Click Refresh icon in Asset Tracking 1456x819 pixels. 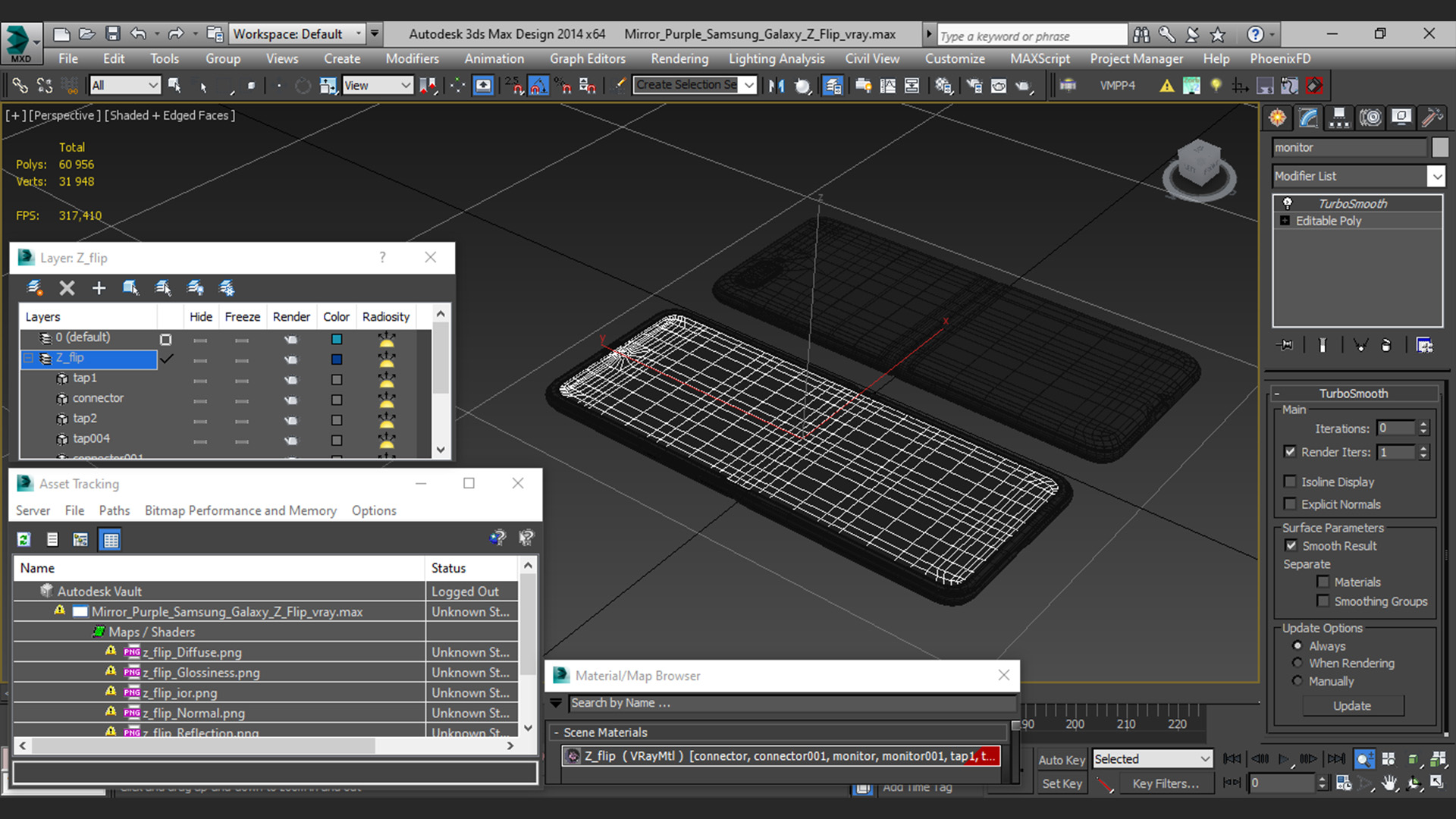pos(24,539)
